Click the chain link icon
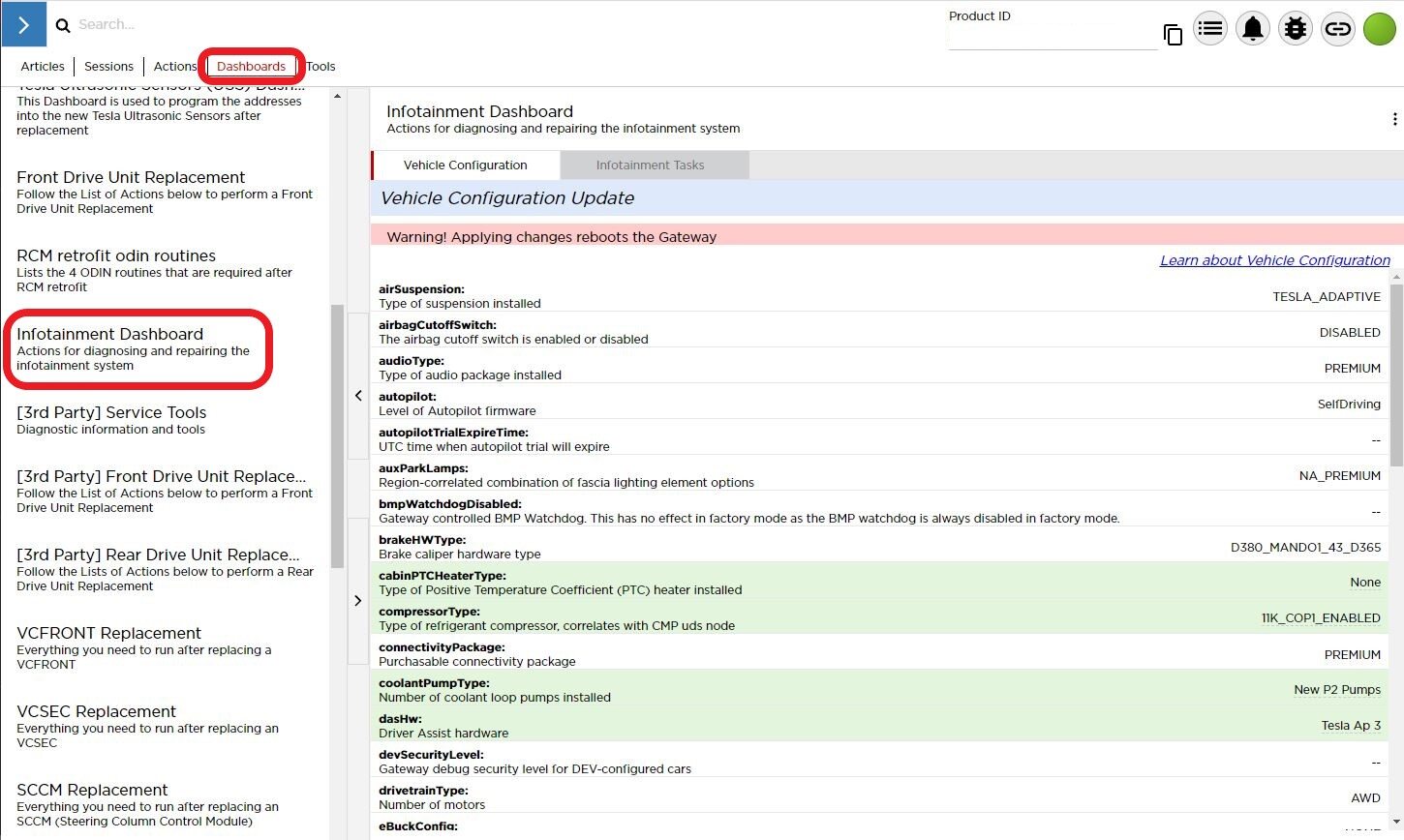 1337,29
